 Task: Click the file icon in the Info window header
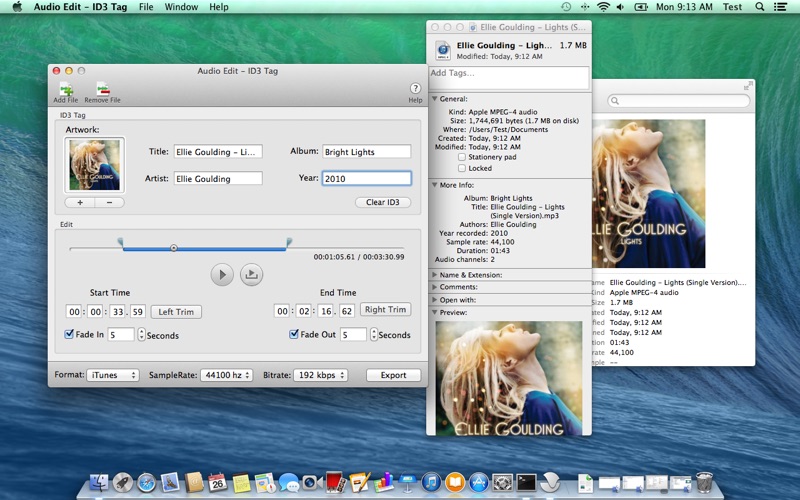click(x=443, y=51)
